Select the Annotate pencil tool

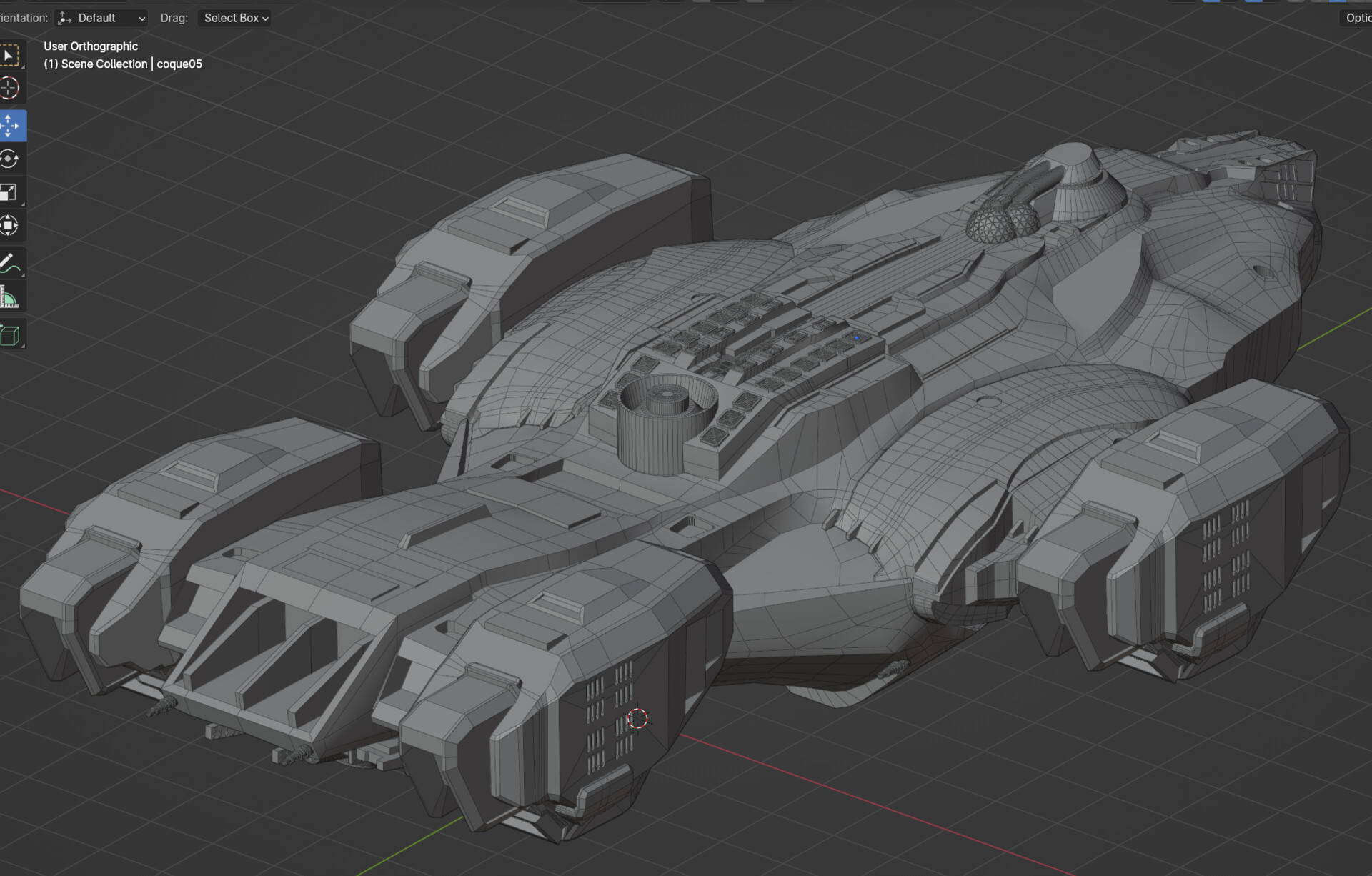point(10,263)
